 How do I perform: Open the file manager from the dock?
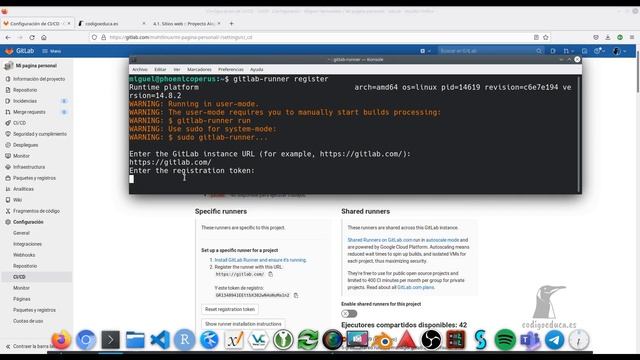click(x=135, y=340)
